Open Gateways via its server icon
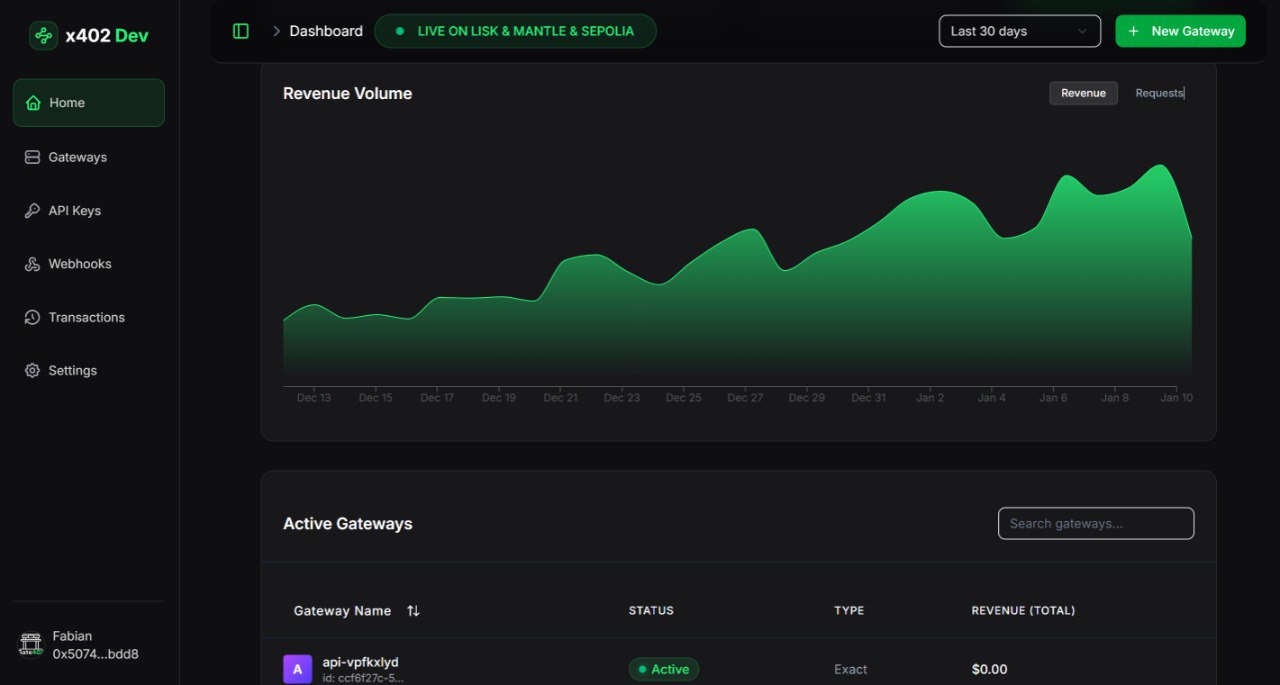 [x=32, y=157]
